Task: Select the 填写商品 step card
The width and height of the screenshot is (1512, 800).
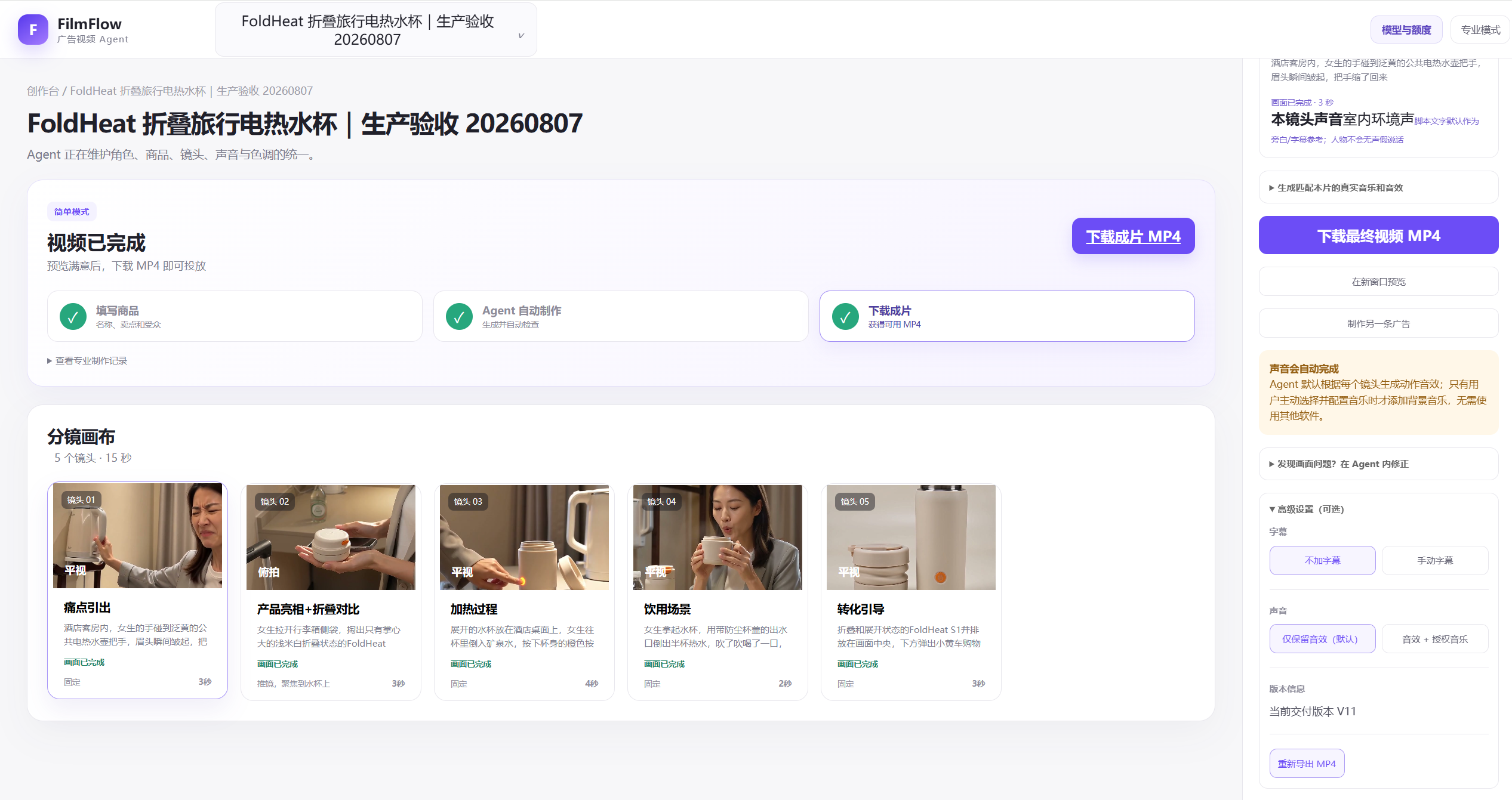Action: (x=235, y=316)
